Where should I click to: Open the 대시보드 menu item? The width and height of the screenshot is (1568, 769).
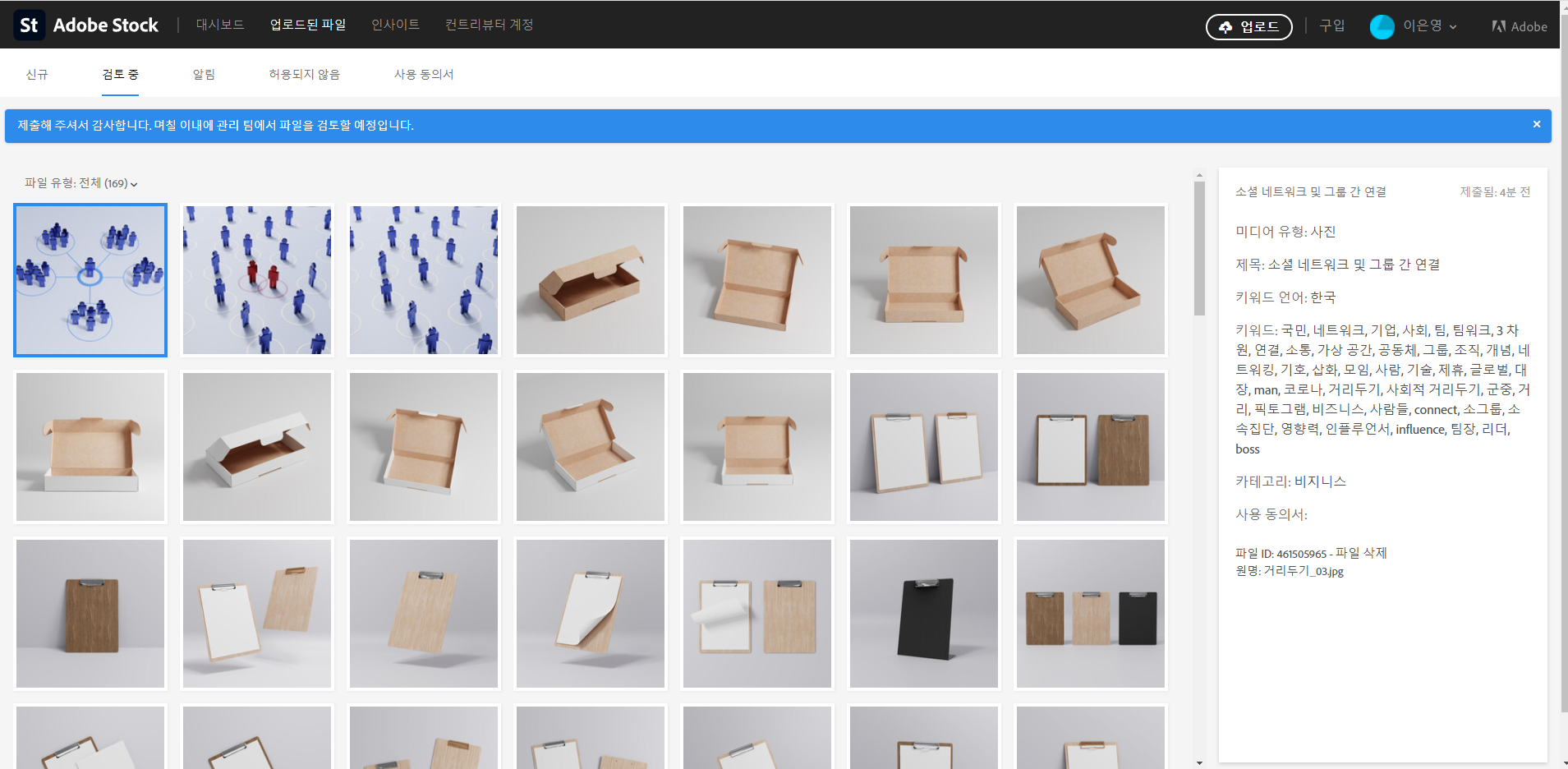220,25
